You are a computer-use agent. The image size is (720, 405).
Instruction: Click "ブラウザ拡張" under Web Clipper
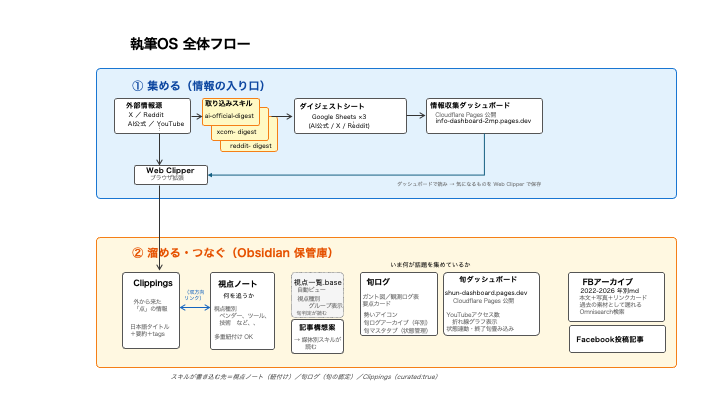(x=167, y=178)
